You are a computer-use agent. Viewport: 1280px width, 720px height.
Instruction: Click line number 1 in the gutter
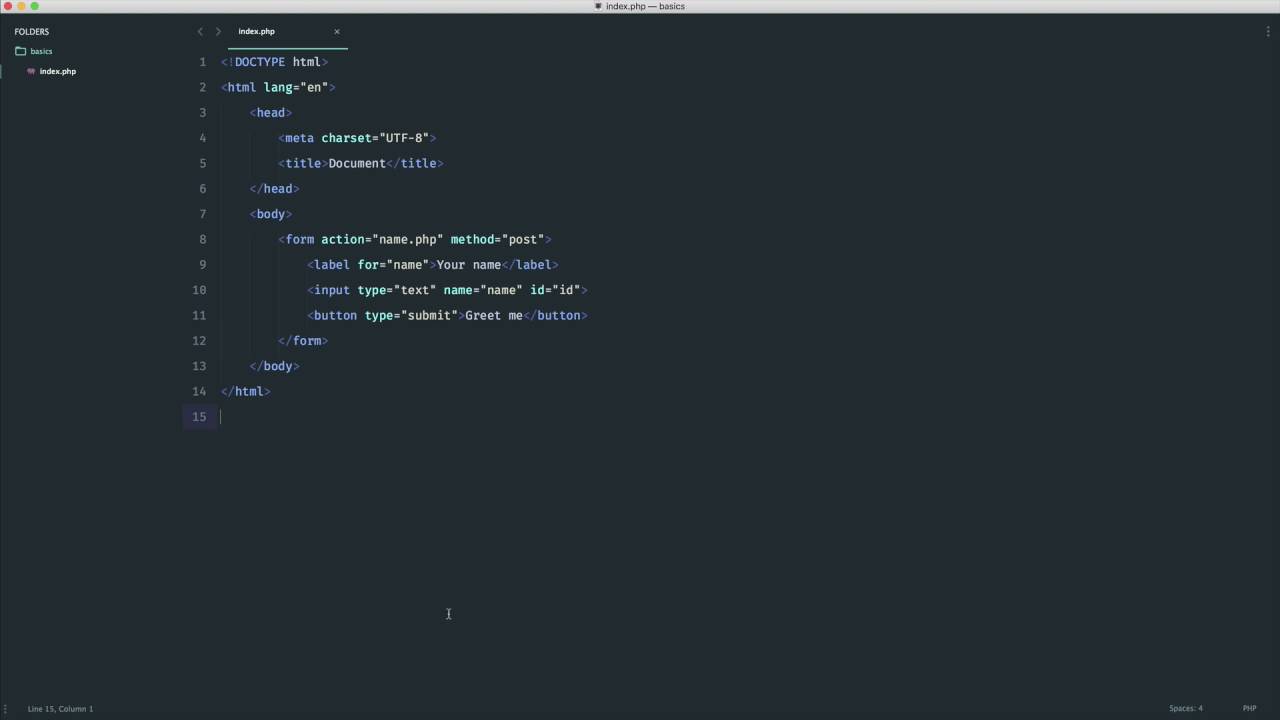click(x=202, y=62)
